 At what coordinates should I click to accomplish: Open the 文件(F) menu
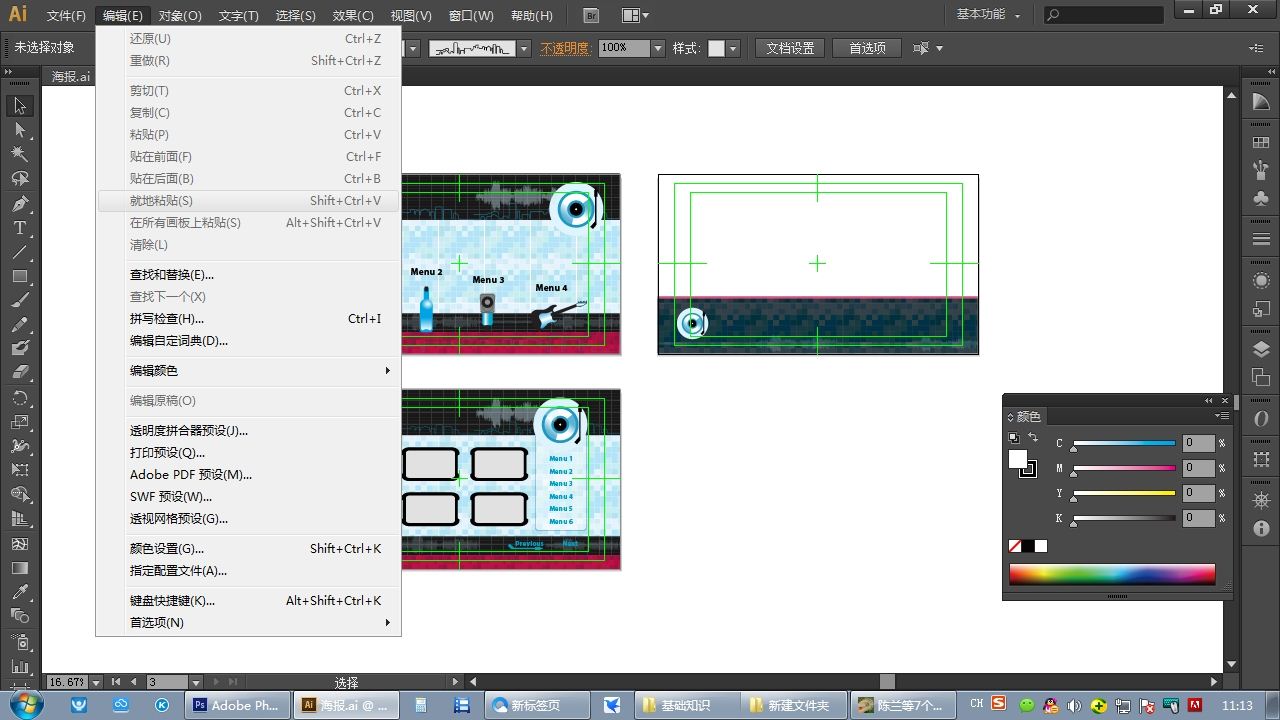tap(67, 16)
